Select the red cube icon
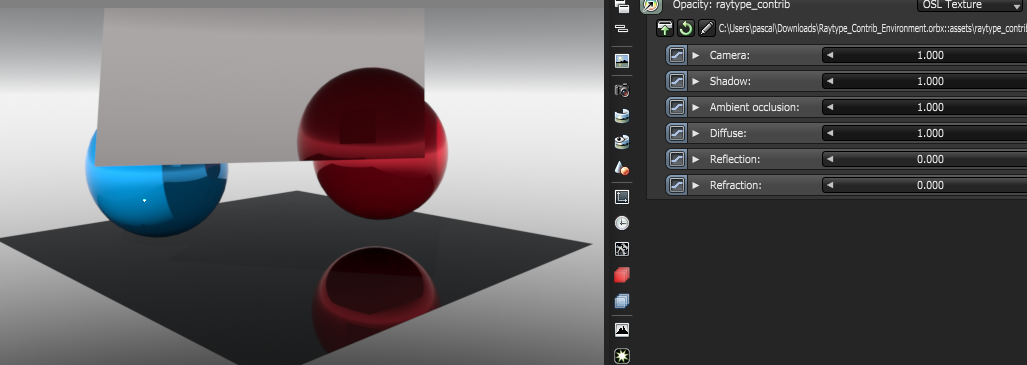 [x=622, y=275]
